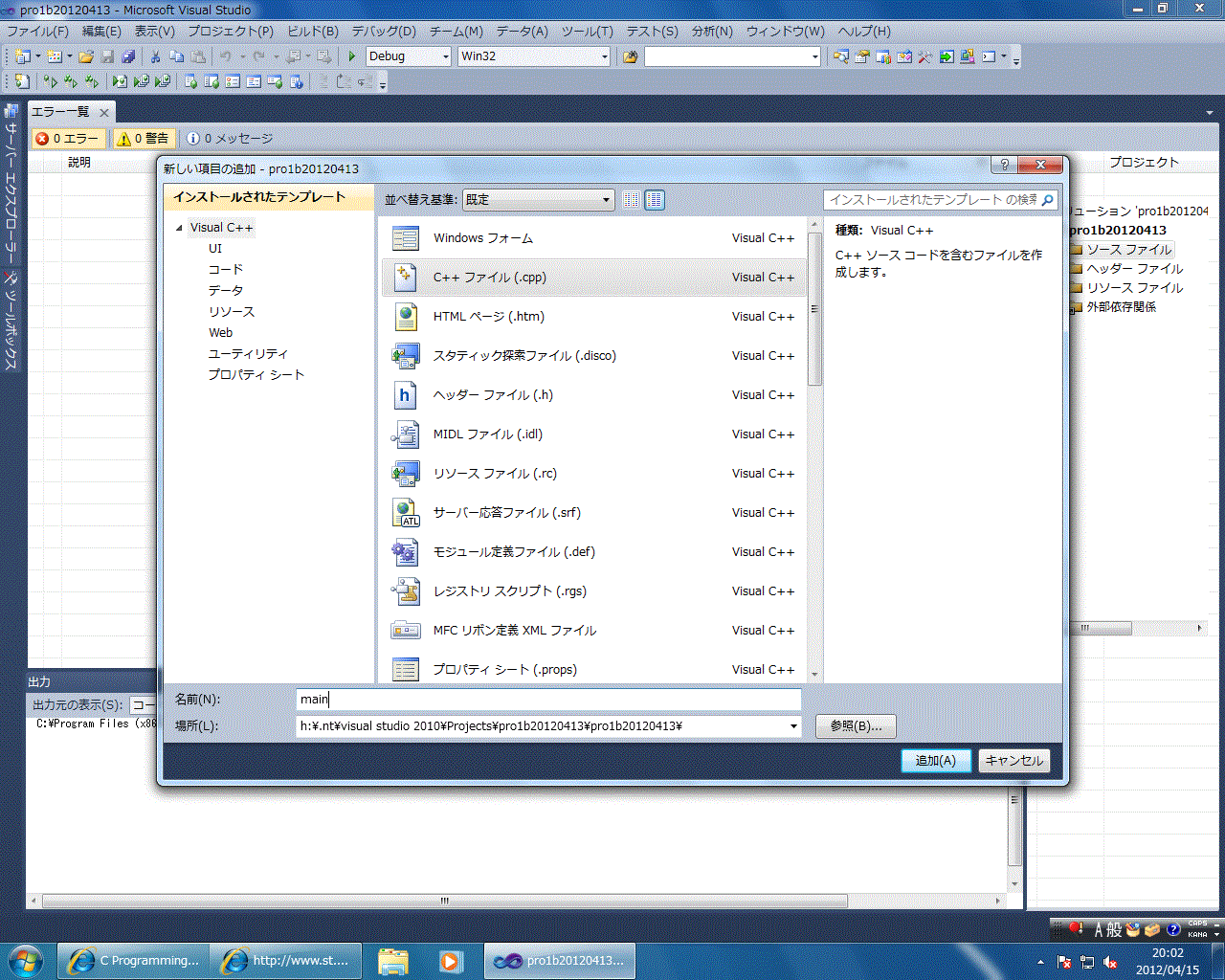Toggle the 0 警告 filter button
This screenshot has height=980, width=1225.
click(144, 139)
